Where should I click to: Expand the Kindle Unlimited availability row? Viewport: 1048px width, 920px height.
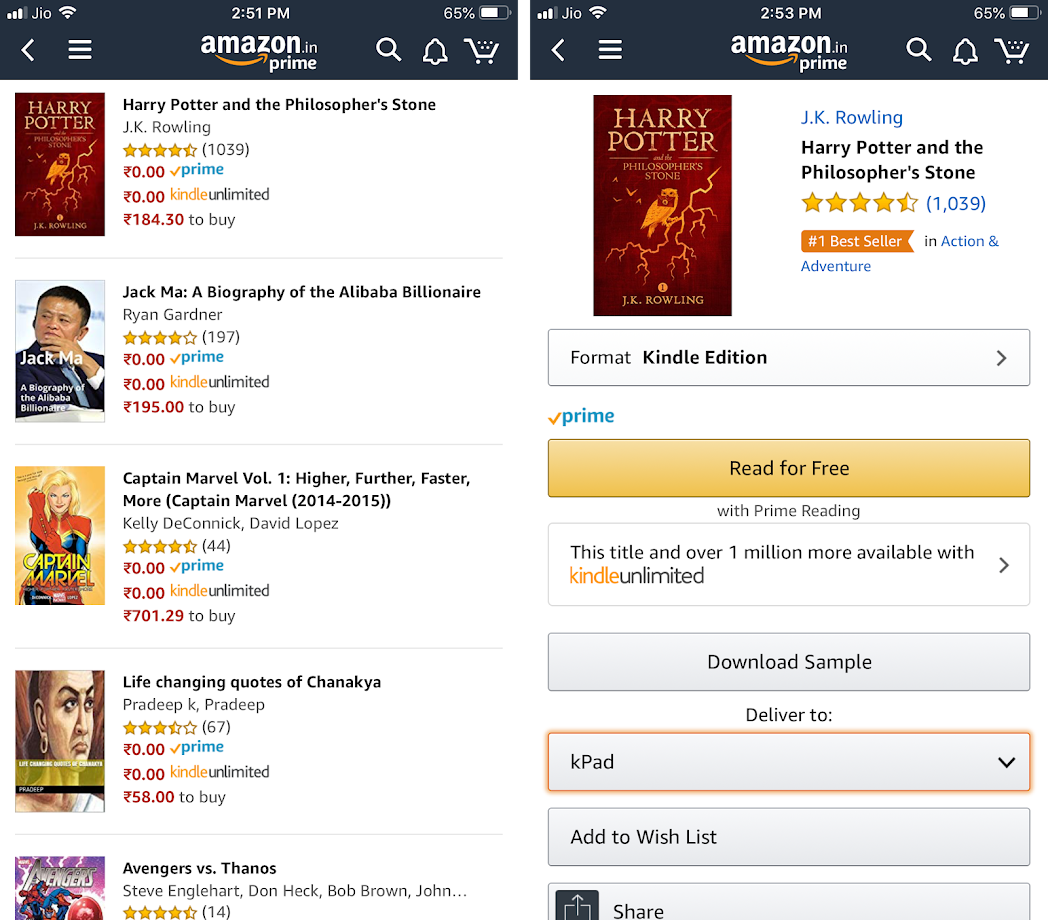(788, 565)
